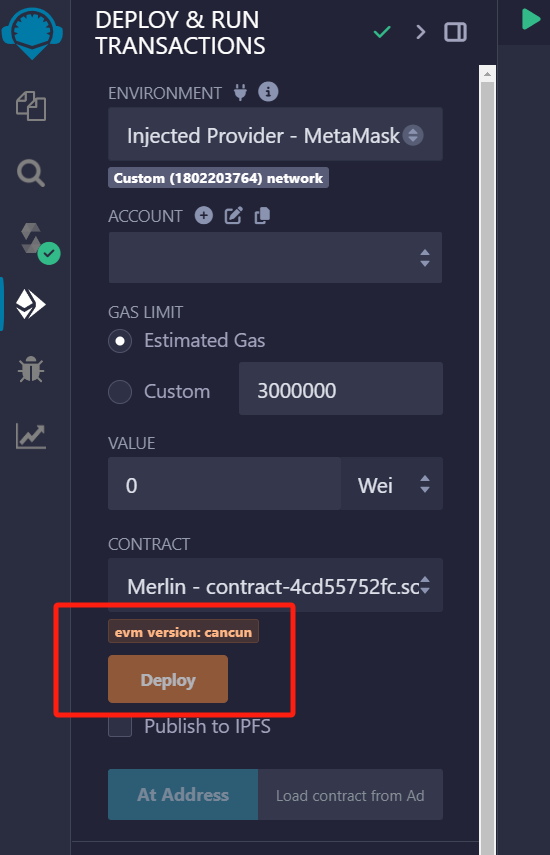Add a new account with plus icon
The width and height of the screenshot is (550, 855).
pos(204,215)
